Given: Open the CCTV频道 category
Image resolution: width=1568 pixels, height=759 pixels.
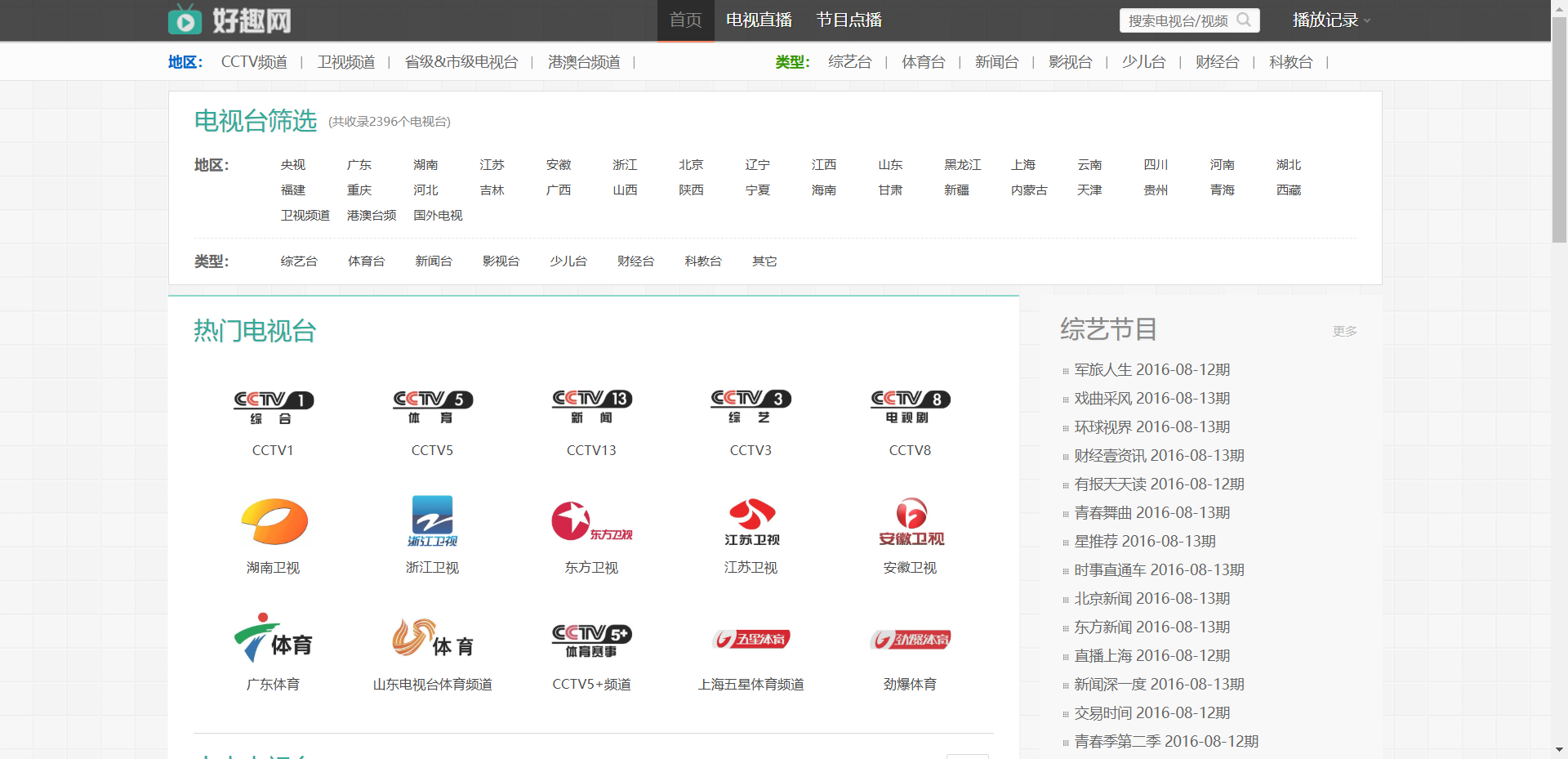Looking at the screenshot, I should click(x=254, y=61).
